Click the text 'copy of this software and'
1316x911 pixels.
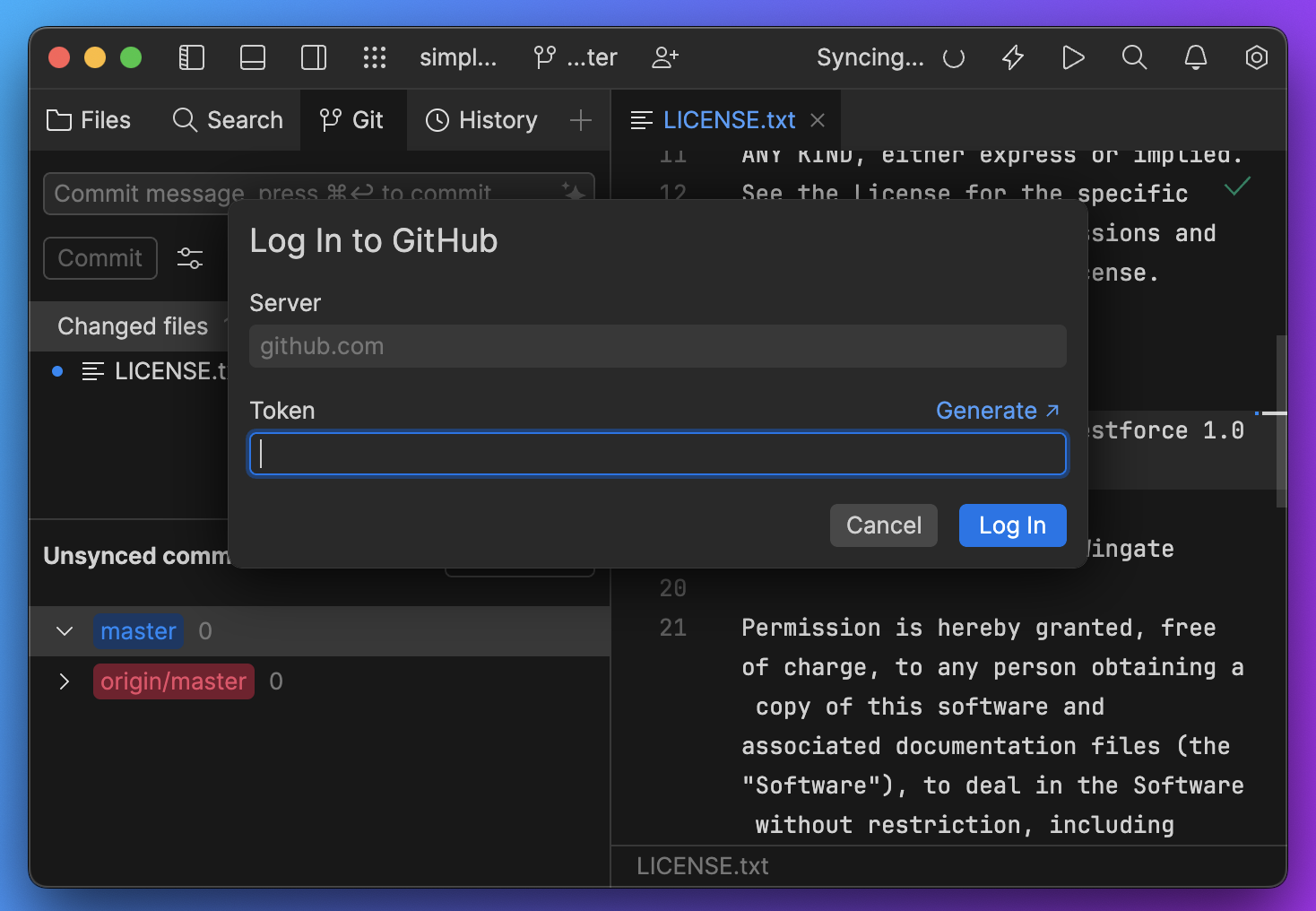coord(930,707)
